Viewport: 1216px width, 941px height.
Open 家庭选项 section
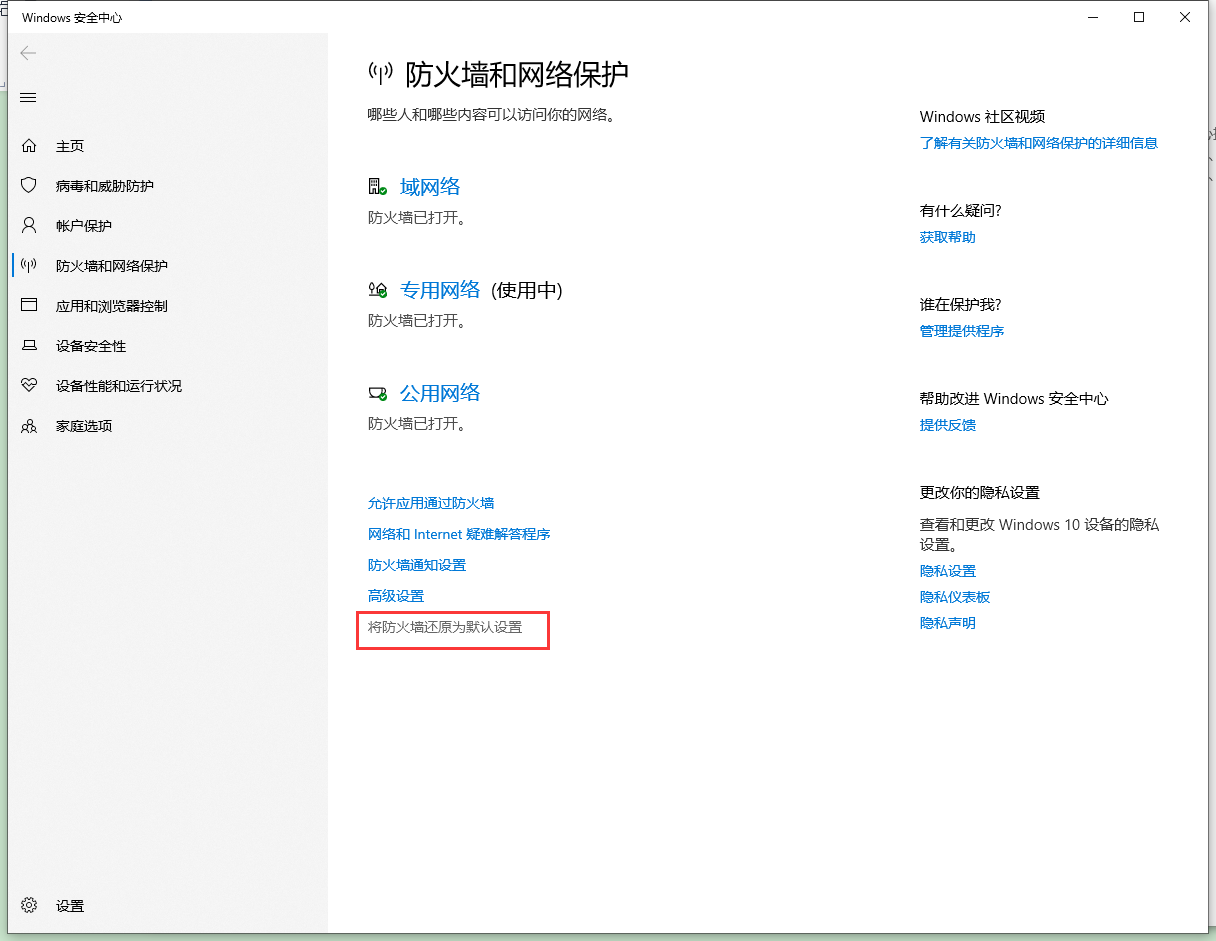[84, 426]
